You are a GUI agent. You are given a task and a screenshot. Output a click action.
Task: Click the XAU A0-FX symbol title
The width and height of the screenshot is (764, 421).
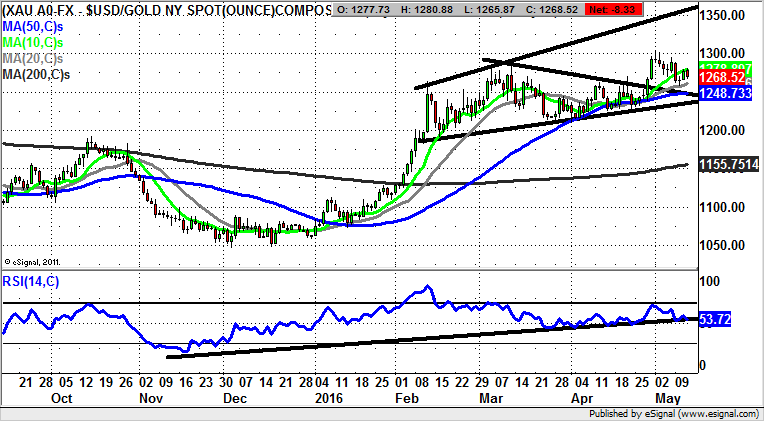click(x=38, y=8)
